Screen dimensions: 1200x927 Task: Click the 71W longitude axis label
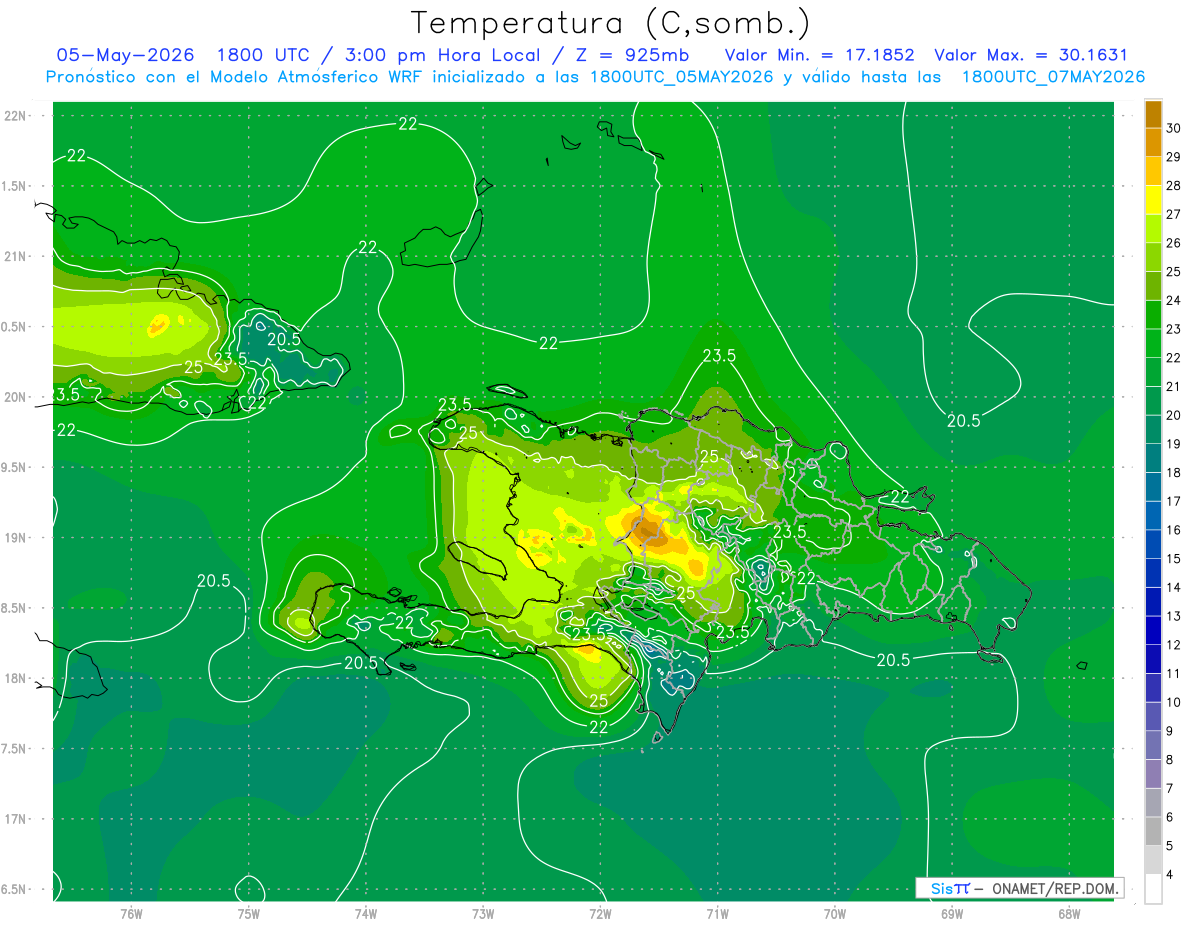click(x=717, y=913)
